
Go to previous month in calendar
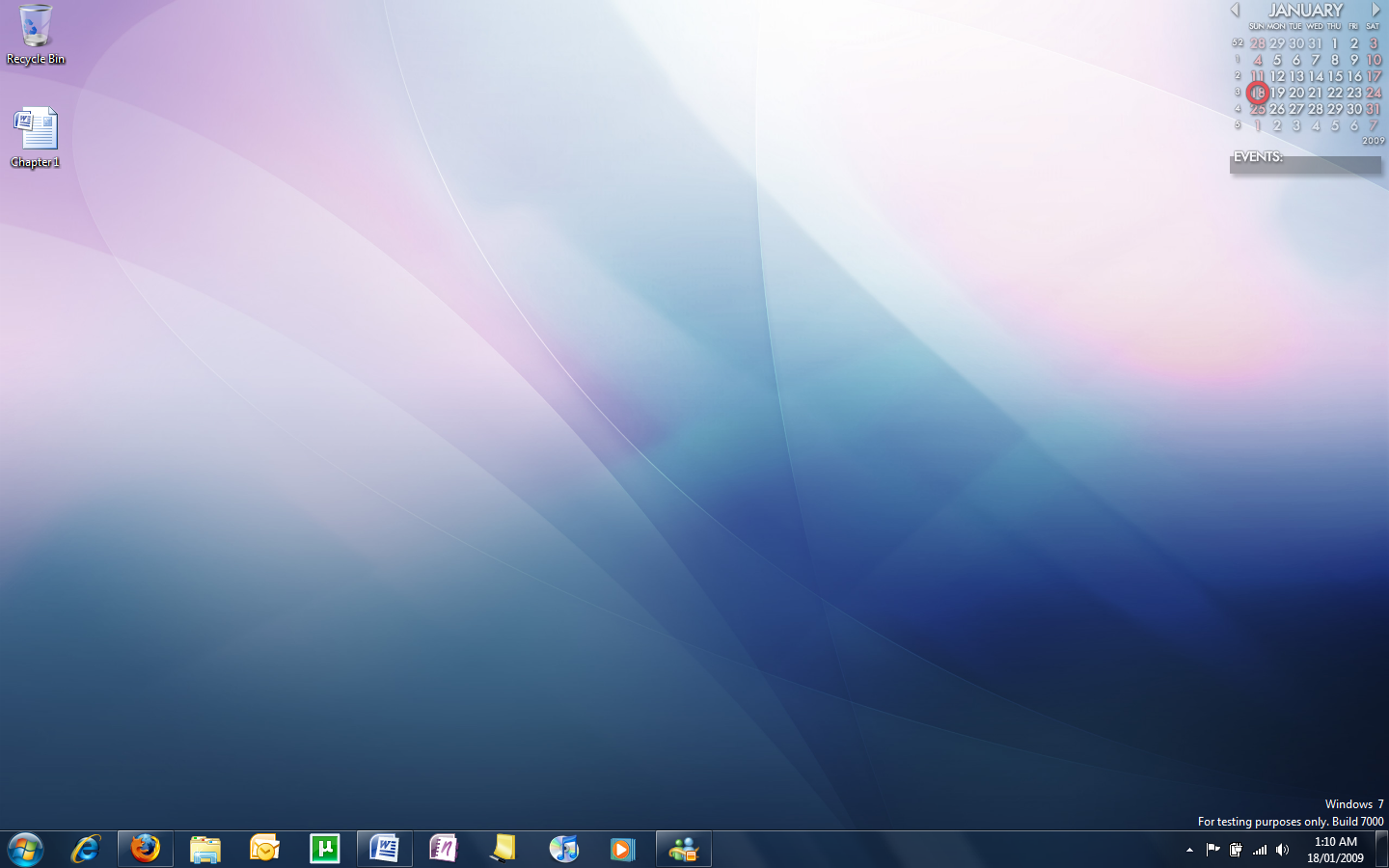click(1235, 10)
